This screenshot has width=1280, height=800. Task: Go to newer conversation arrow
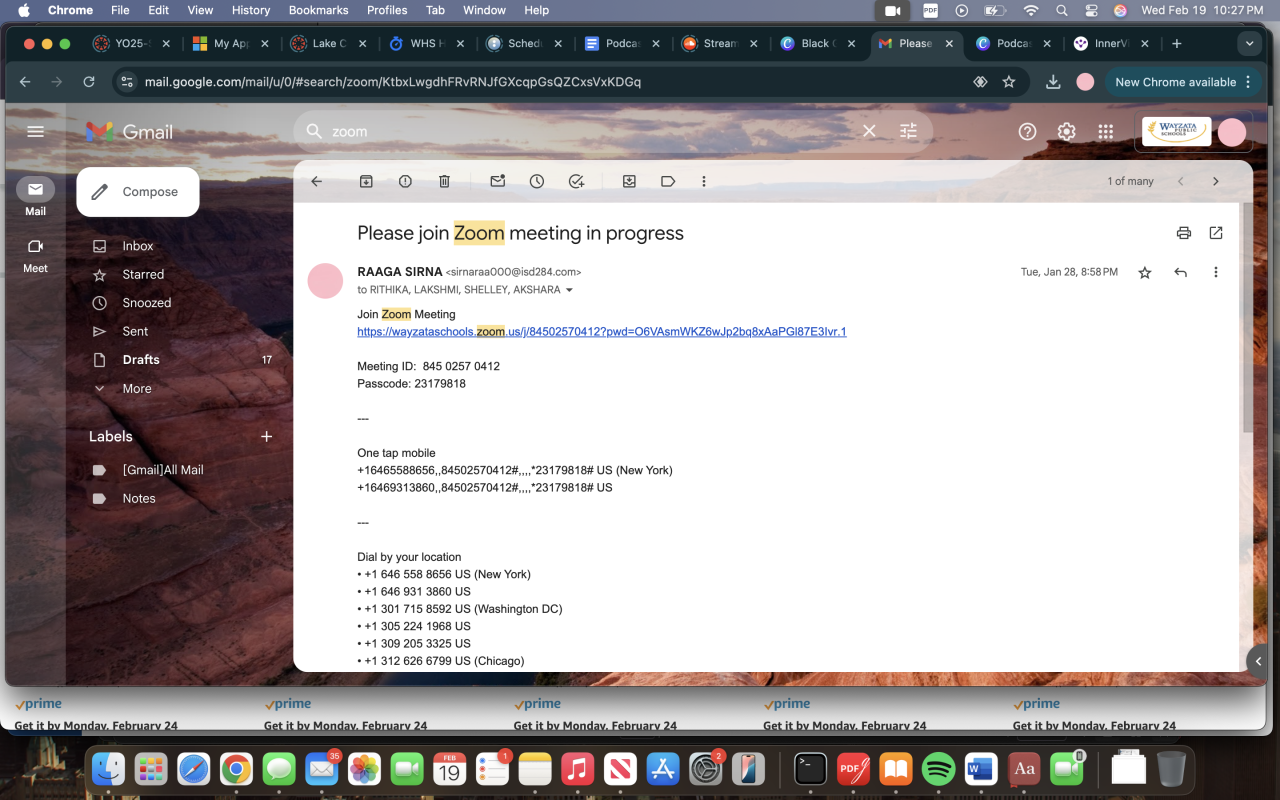[x=1181, y=181]
